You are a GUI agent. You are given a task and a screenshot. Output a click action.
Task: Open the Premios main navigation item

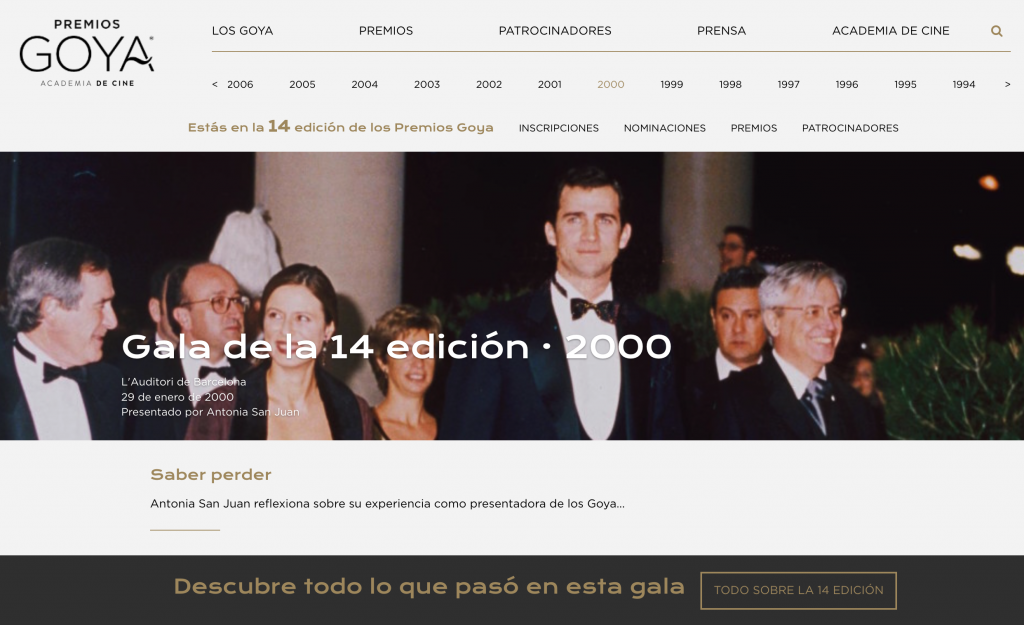coord(385,31)
